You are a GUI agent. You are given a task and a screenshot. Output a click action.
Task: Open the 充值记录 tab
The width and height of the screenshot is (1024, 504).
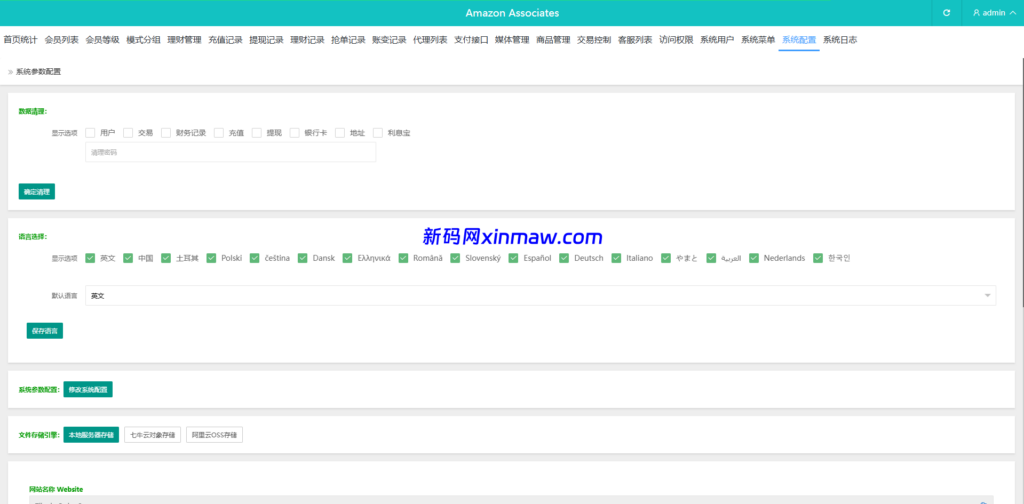[x=225, y=40]
